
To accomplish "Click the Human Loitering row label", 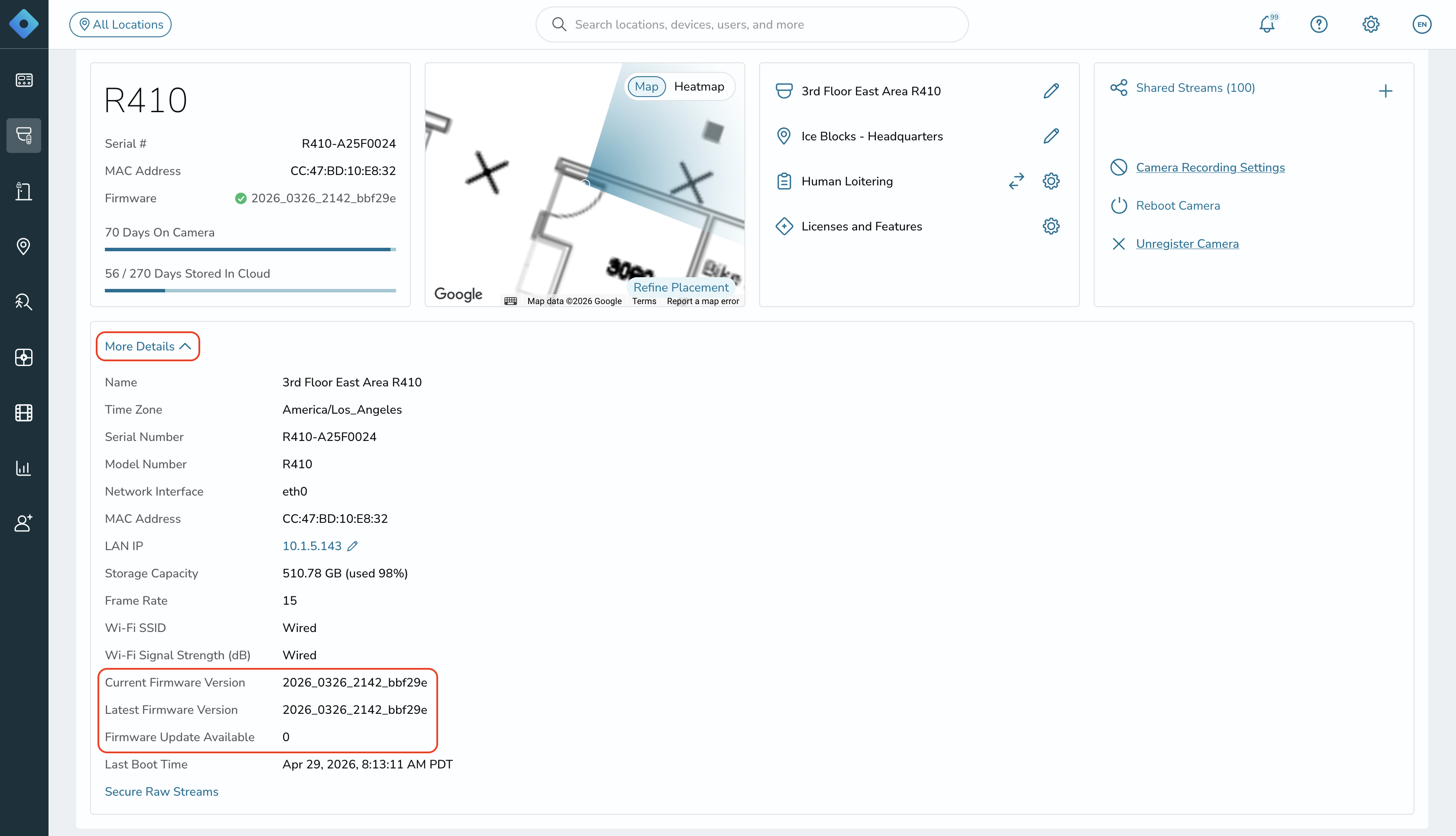I will tap(847, 181).
